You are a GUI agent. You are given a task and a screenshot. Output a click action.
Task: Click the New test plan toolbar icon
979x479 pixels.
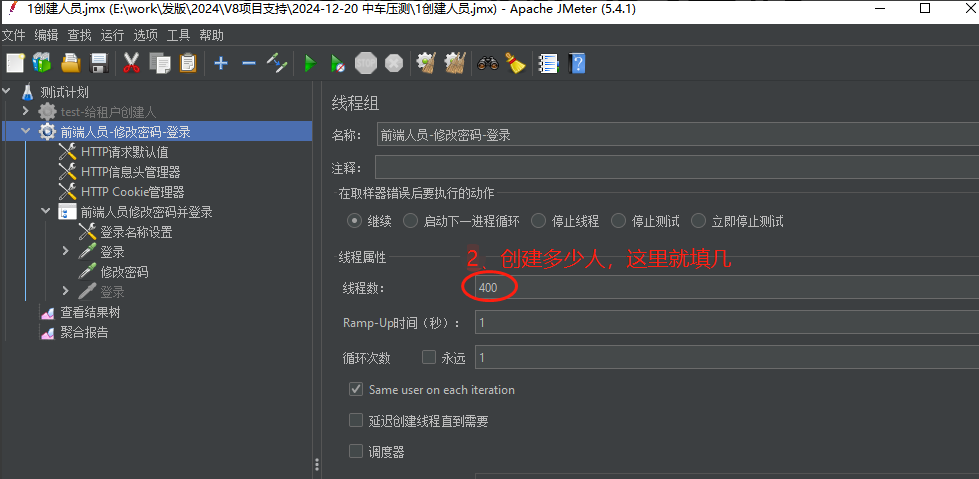[15, 63]
